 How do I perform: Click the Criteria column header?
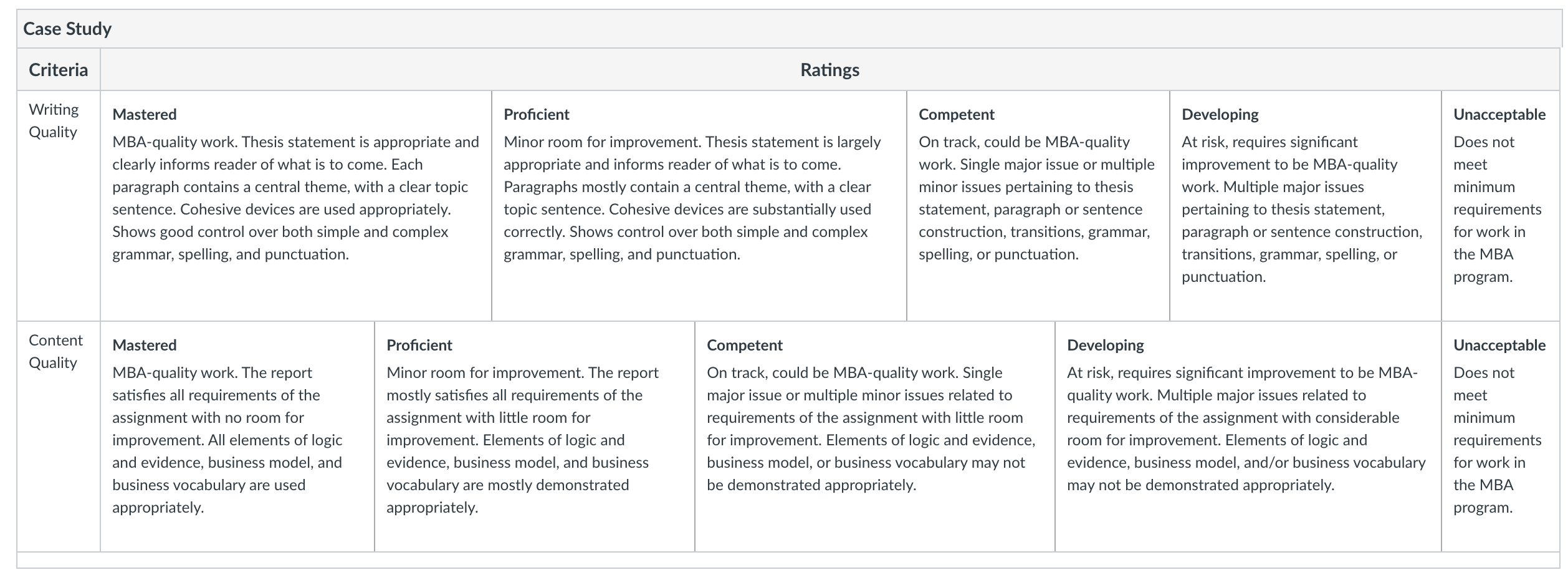[x=59, y=69]
